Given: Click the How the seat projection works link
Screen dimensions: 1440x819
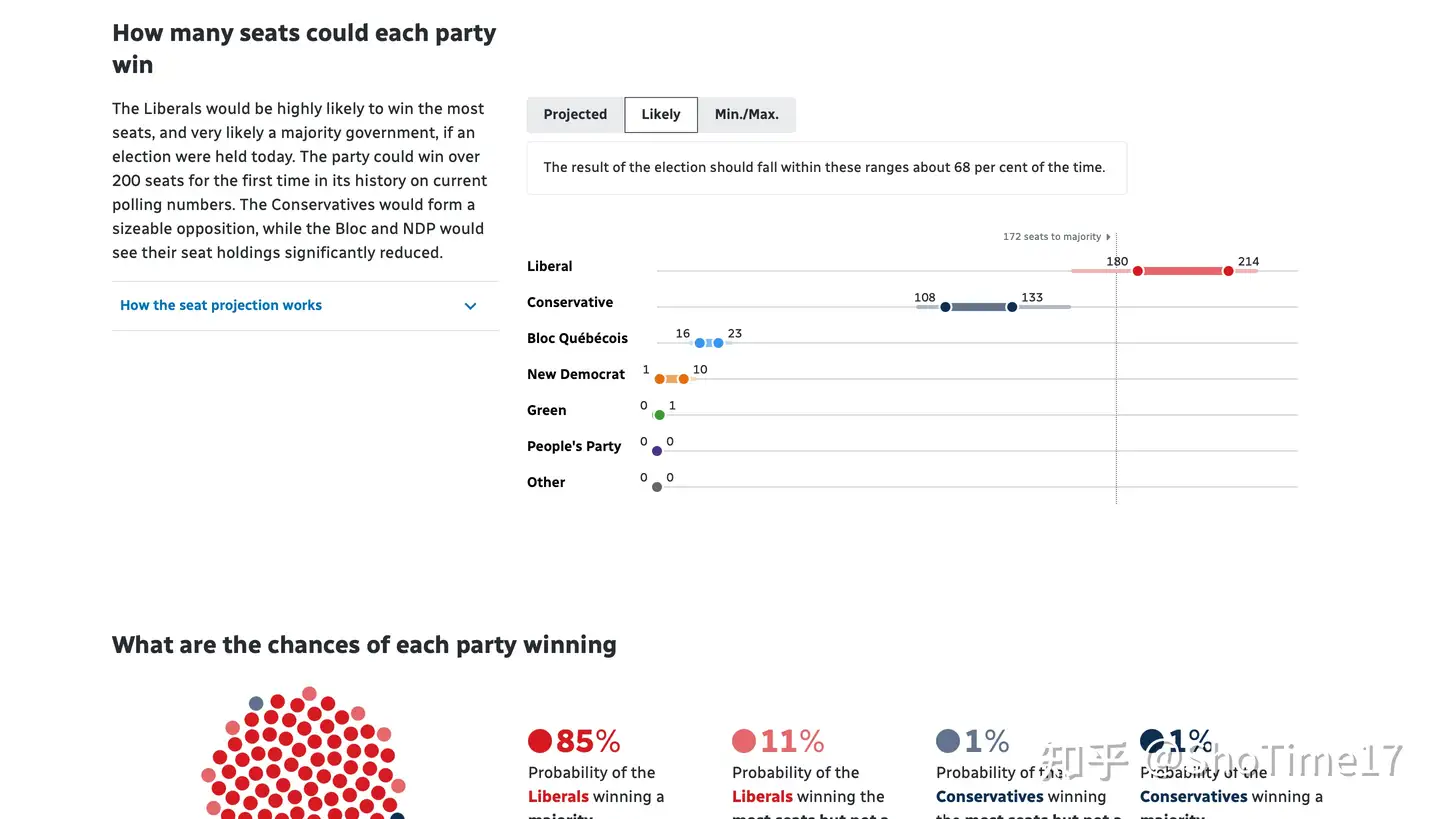Looking at the screenshot, I should pyautogui.click(x=221, y=306).
